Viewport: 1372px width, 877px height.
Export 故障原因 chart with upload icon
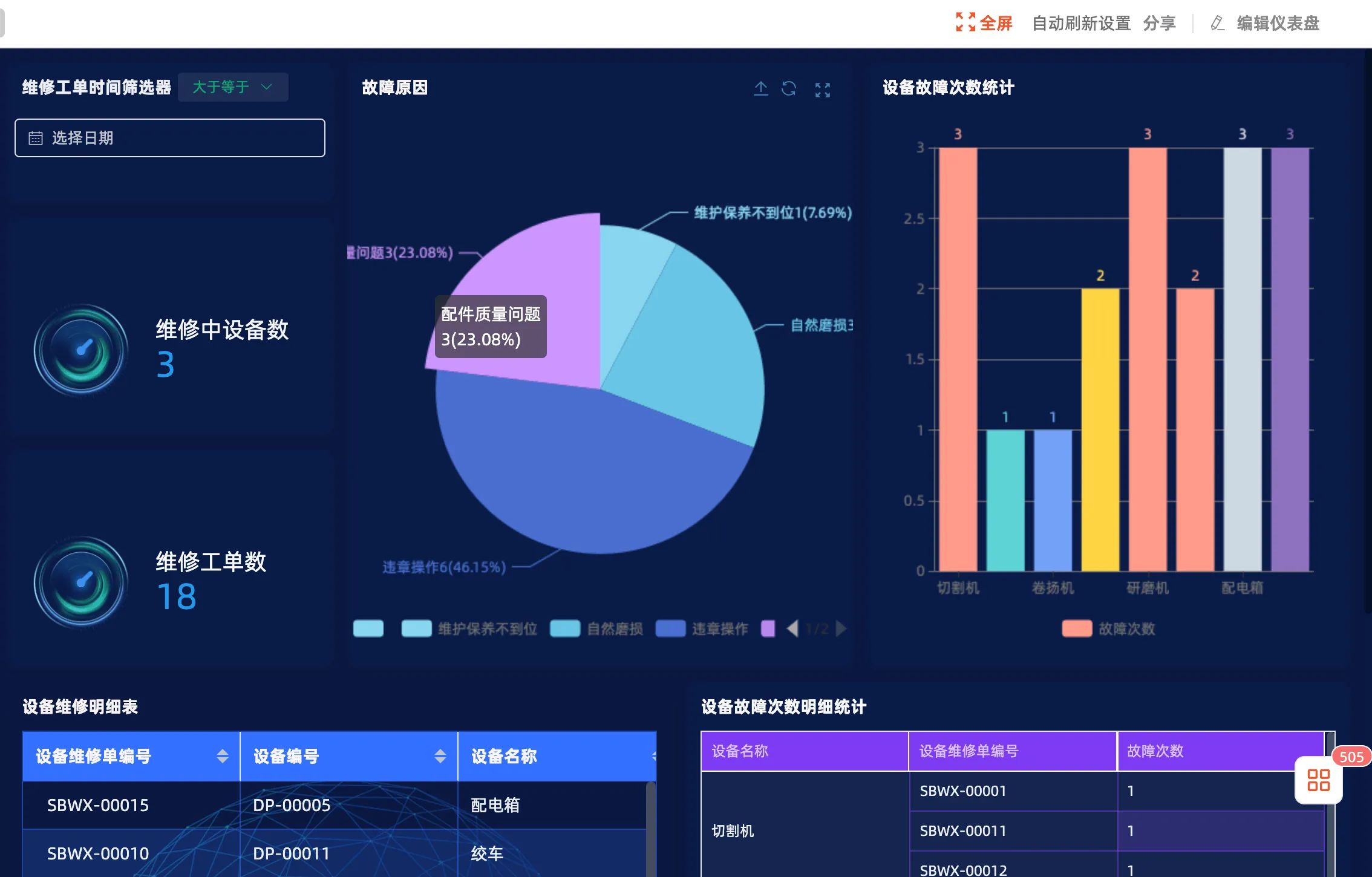coord(760,89)
